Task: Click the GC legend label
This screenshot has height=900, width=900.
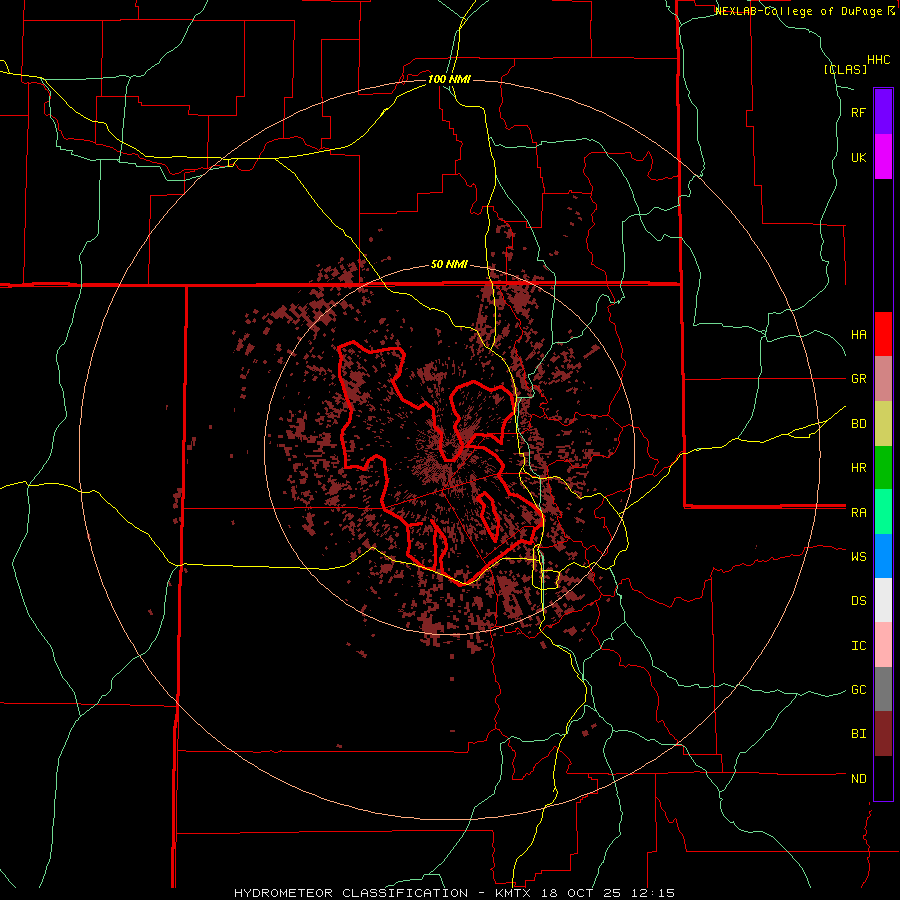Action: pos(859,690)
